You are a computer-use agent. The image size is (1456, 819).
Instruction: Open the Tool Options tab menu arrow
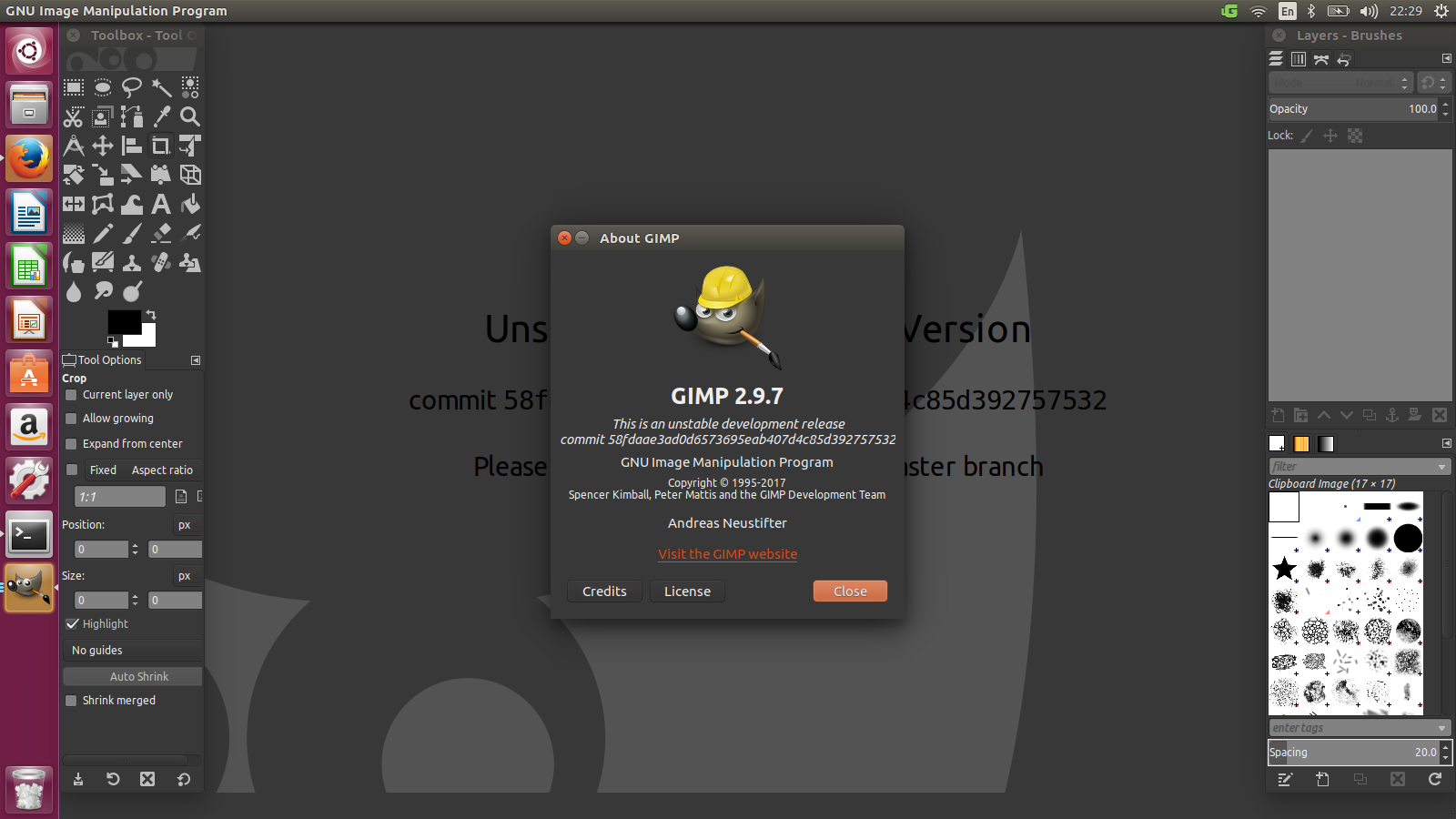pyautogui.click(x=196, y=360)
